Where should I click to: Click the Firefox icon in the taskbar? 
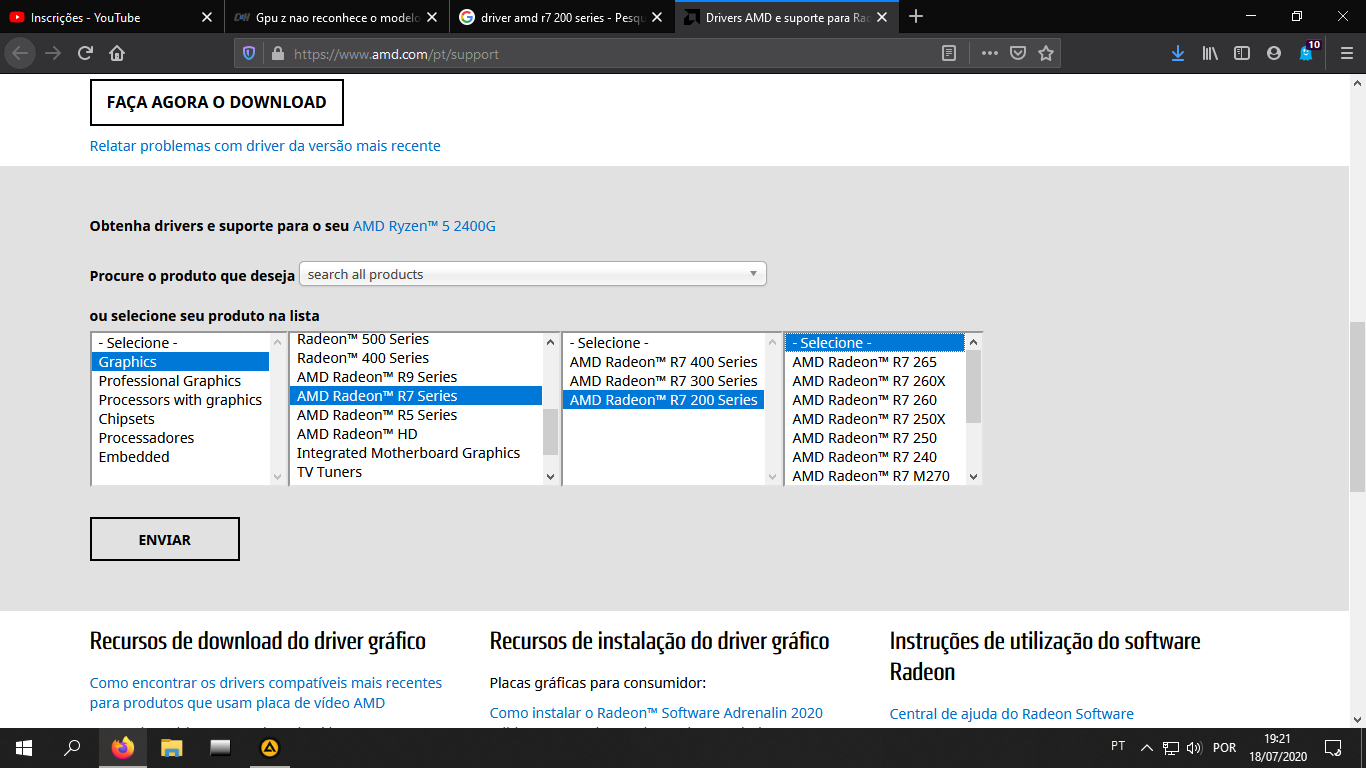click(122, 748)
